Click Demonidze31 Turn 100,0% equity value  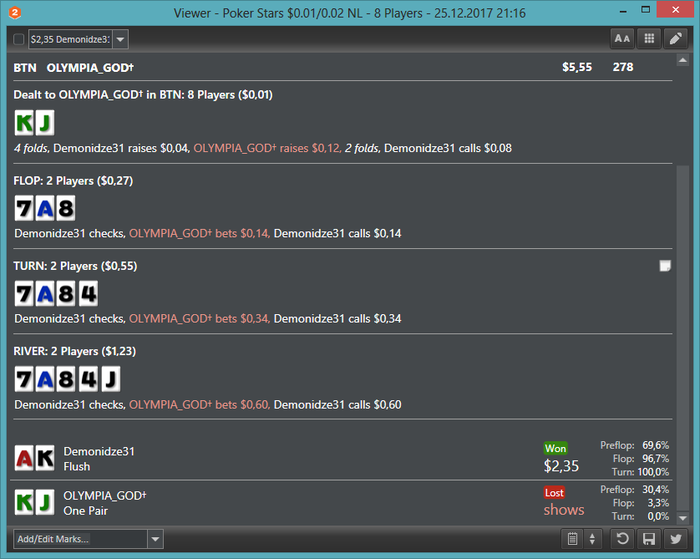(x=653, y=472)
